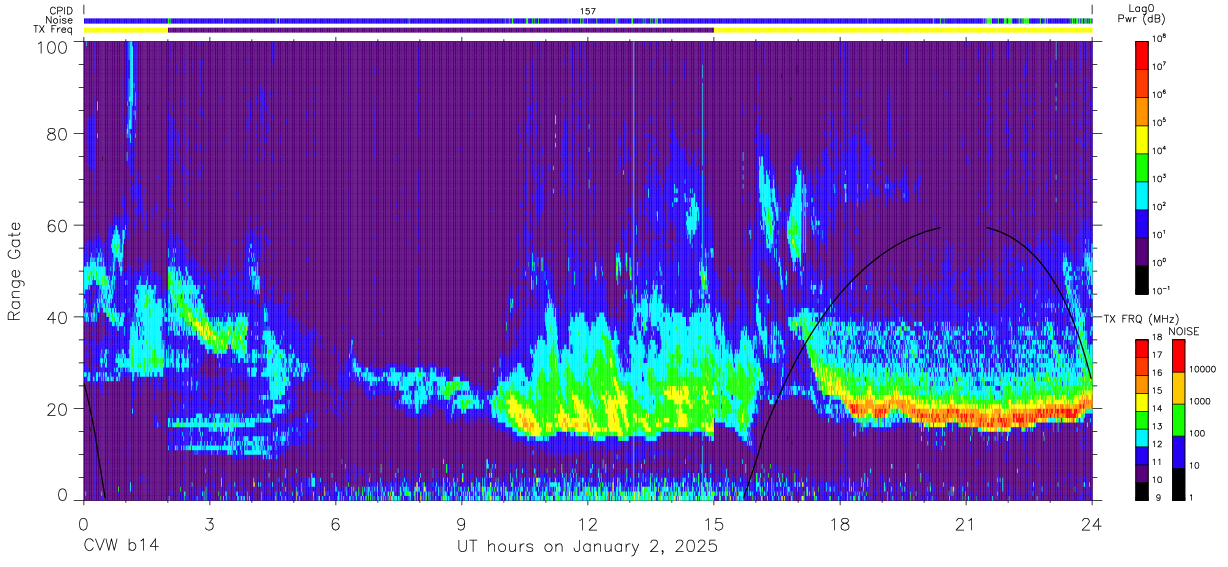Click the 10000 label on NOISE legend
Screen dimensions: 1228x567
coord(1204,369)
